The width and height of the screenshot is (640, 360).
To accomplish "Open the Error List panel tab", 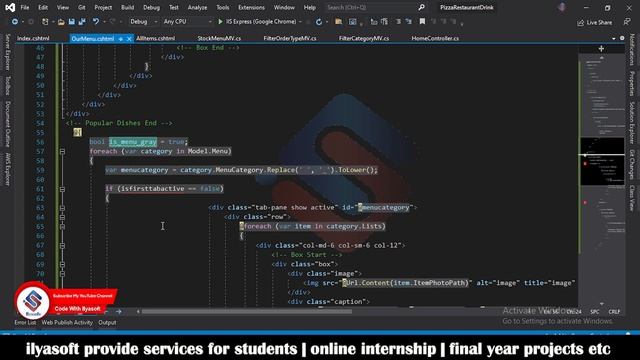I will pyautogui.click(x=25, y=322).
